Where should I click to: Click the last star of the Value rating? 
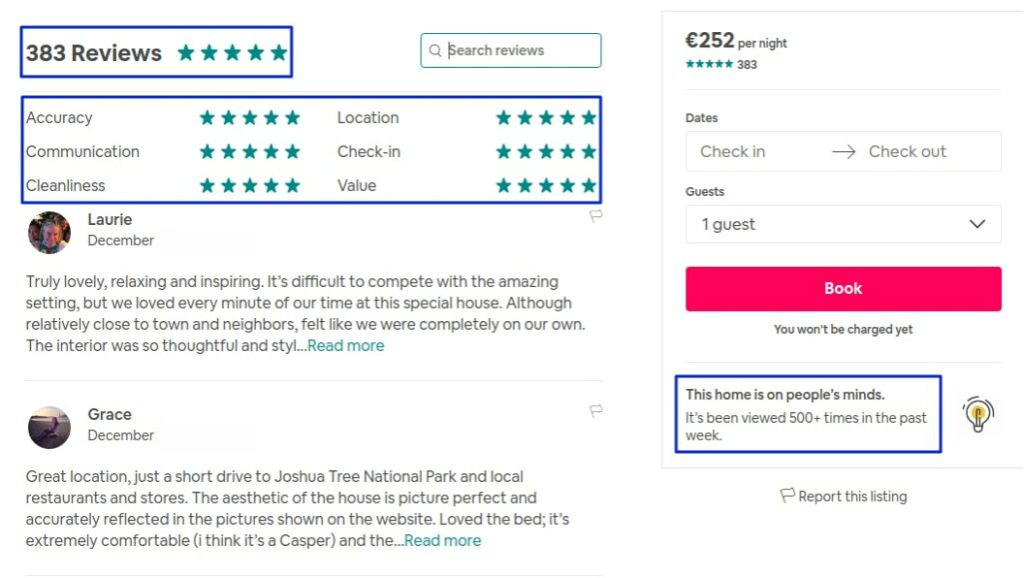(589, 185)
